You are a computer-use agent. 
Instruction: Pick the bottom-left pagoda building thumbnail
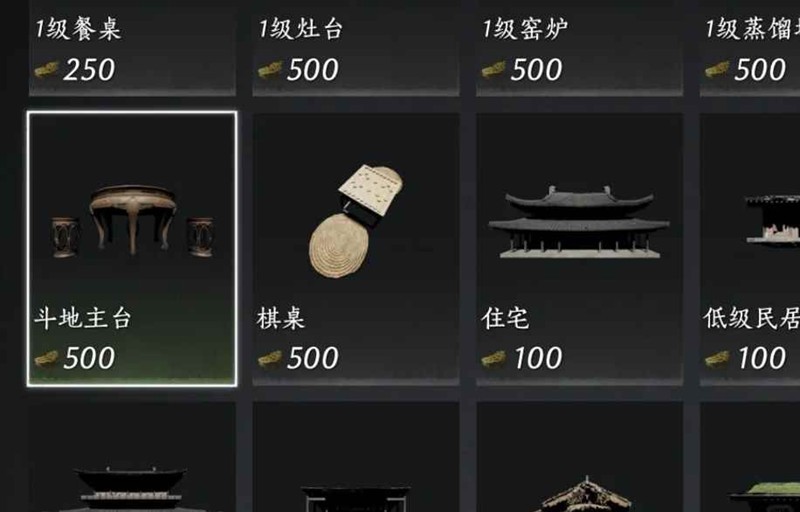131,489
